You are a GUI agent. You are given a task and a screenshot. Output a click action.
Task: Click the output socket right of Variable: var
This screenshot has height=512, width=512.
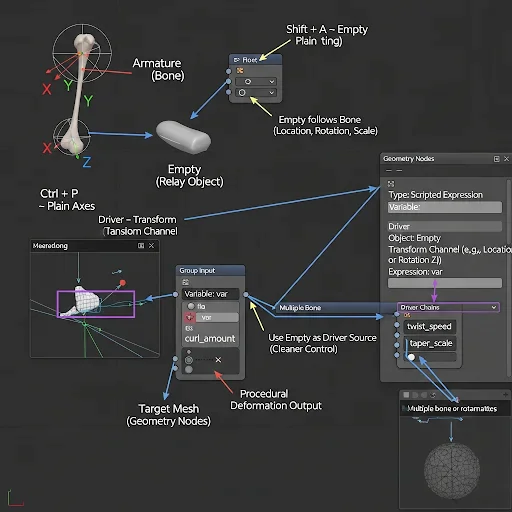pyautogui.click(x=246, y=295)
